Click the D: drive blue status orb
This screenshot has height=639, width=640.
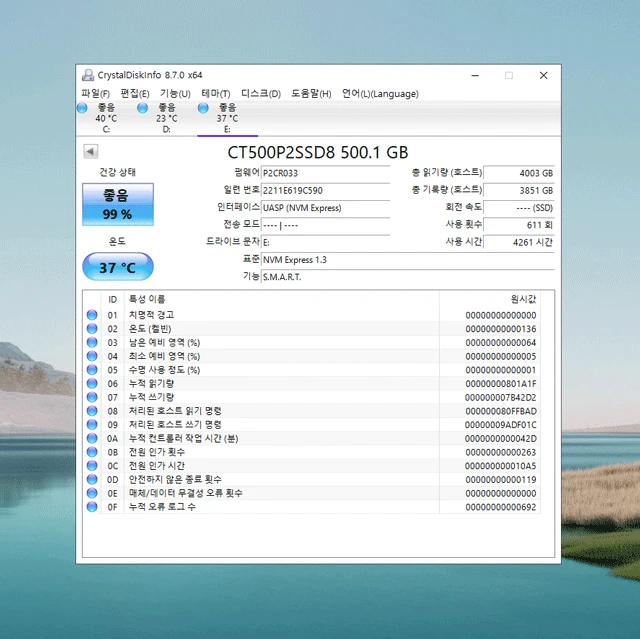point(142,108)
